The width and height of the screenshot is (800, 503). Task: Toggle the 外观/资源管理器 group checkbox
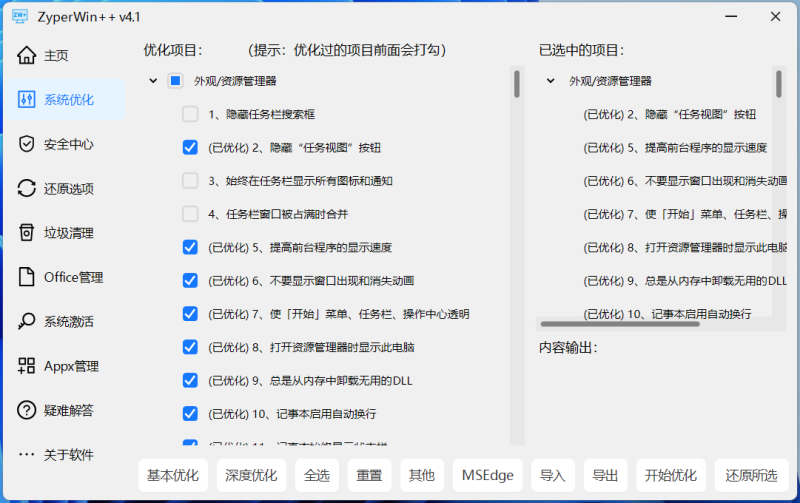176,81
